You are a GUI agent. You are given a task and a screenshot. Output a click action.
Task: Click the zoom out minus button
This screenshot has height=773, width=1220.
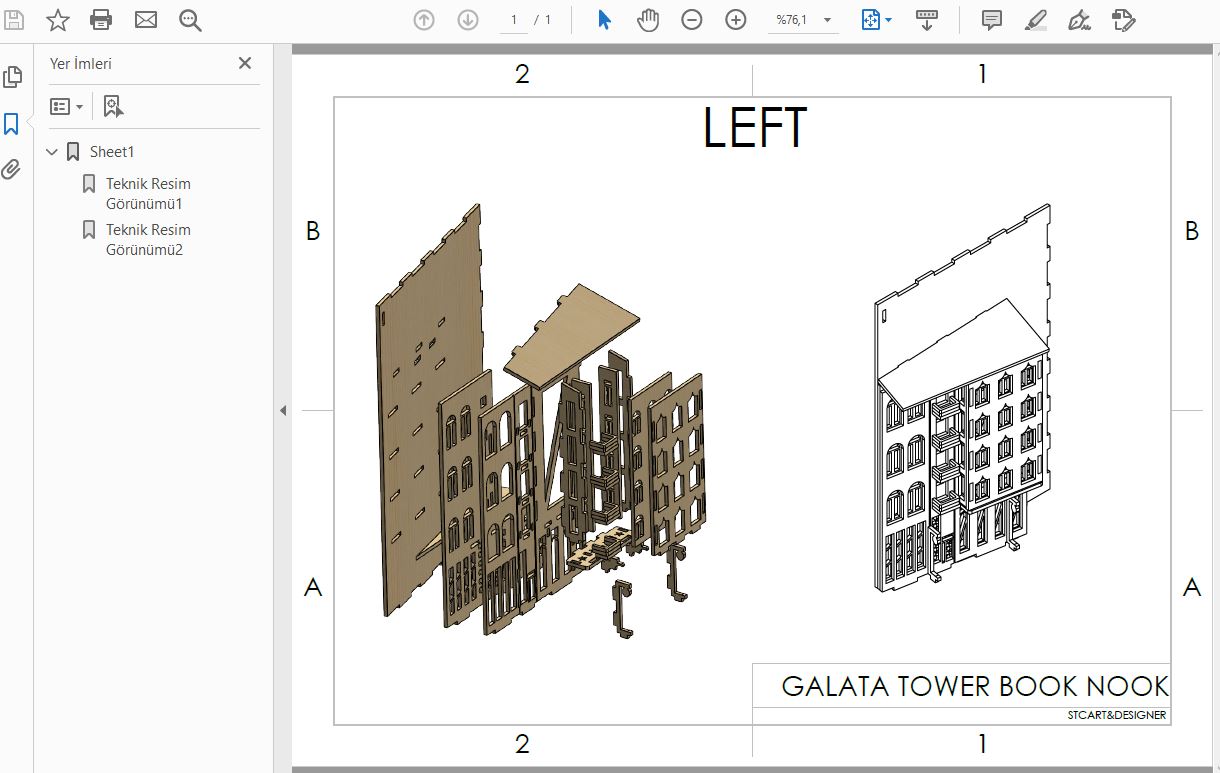[x=692, y=20]
